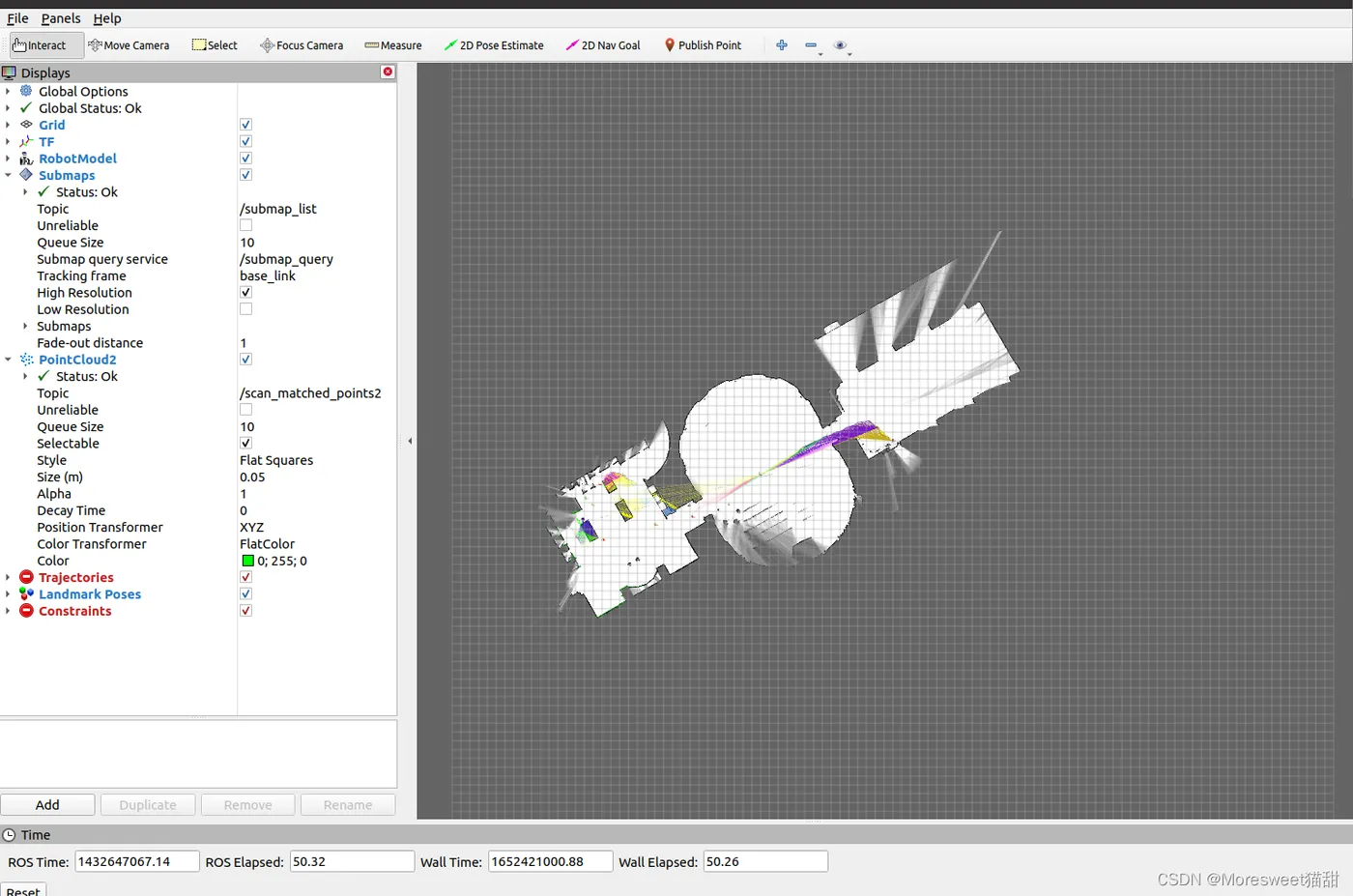Screen dimensions: 1353x896
Task: Disable the RobotModel checkbox
Action: (245, 159)
